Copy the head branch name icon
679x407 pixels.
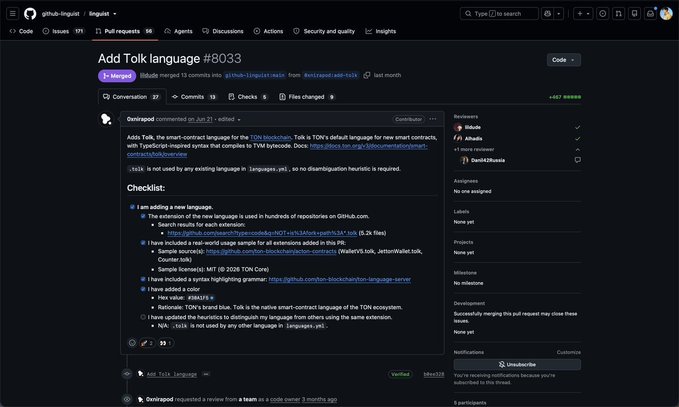click(x=367, y=75)
